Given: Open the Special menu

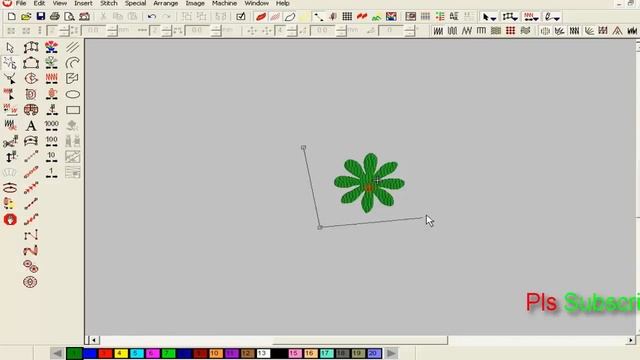Looking at the screenshot, I should [x=135, y=3].
